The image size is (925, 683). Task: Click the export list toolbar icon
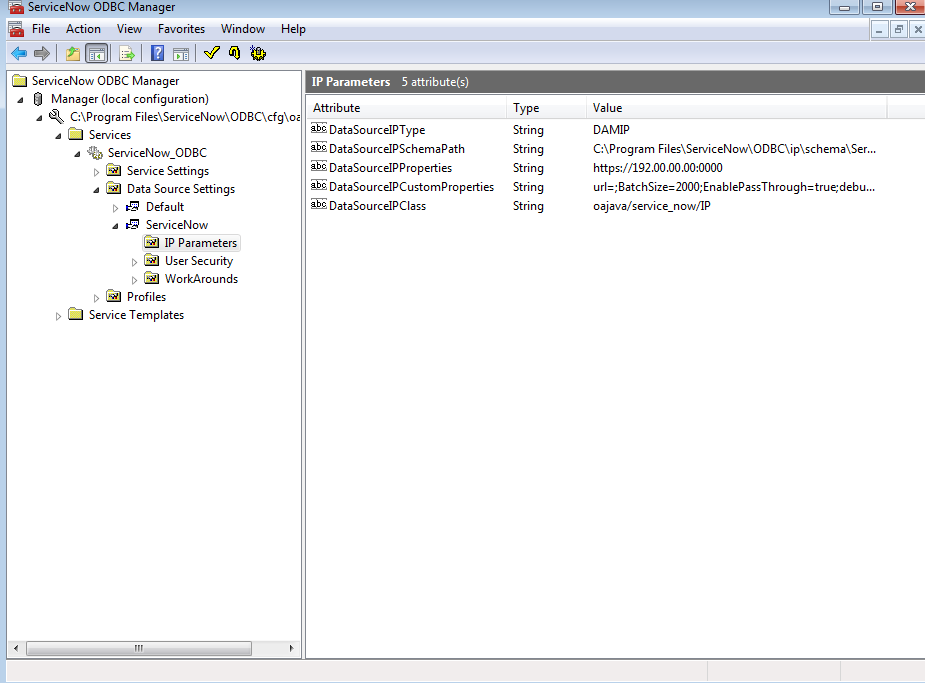tap(127, 54)
